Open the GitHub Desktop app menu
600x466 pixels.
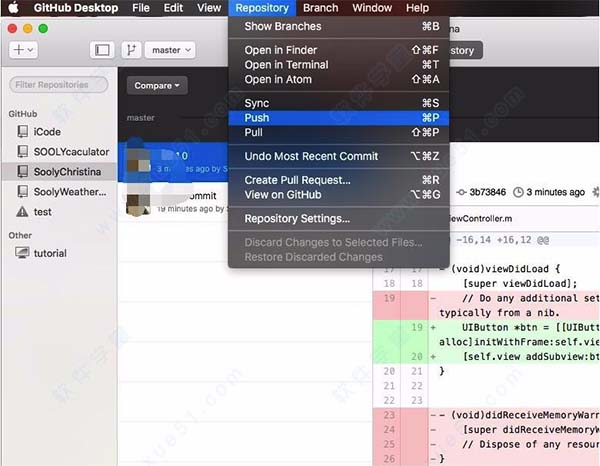click(x=76, y=8)
